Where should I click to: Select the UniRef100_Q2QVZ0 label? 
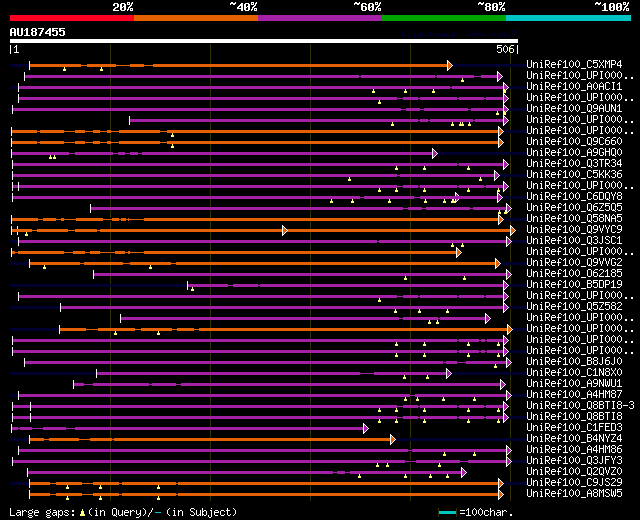(x=574, y=472)
